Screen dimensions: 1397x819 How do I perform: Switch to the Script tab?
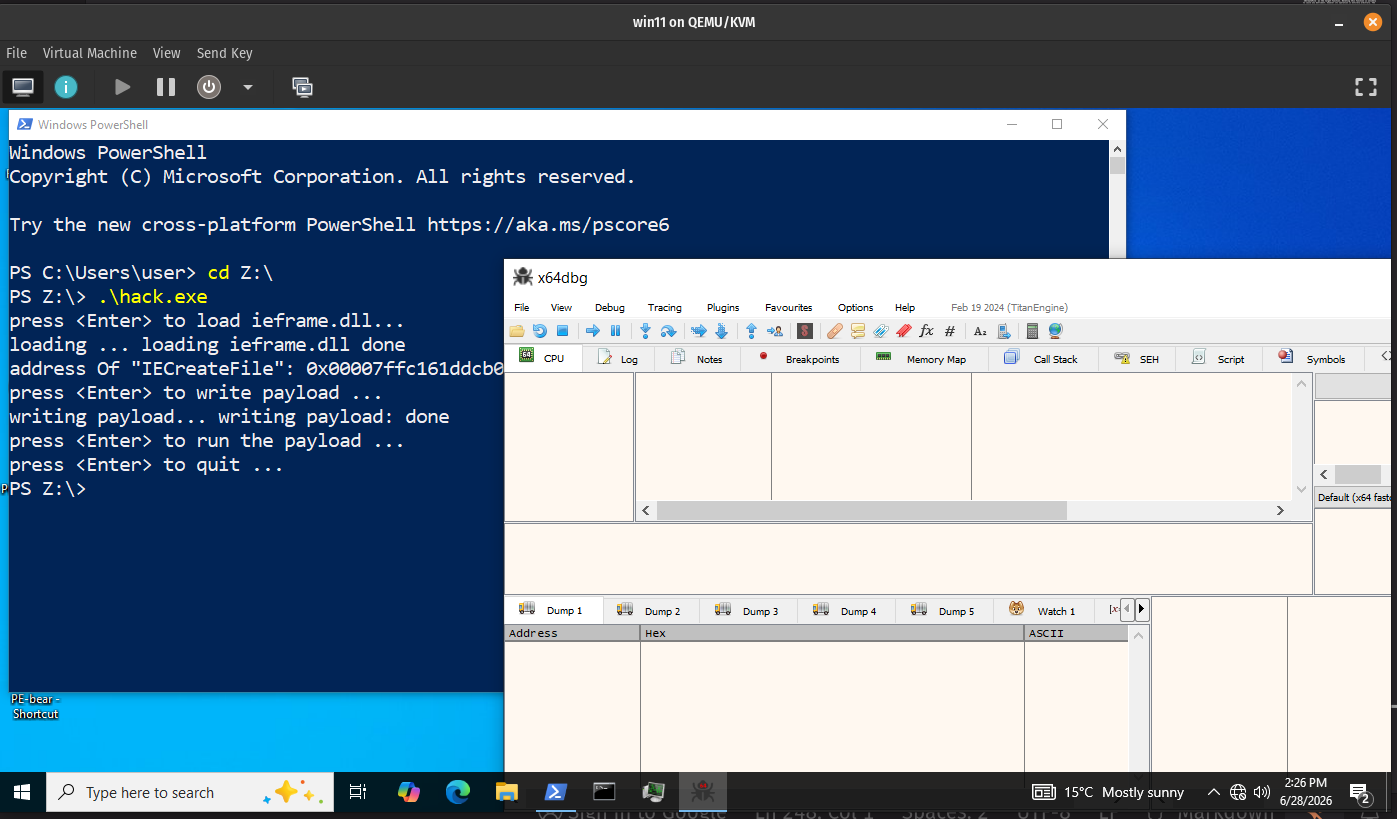tap(1218, 358)
